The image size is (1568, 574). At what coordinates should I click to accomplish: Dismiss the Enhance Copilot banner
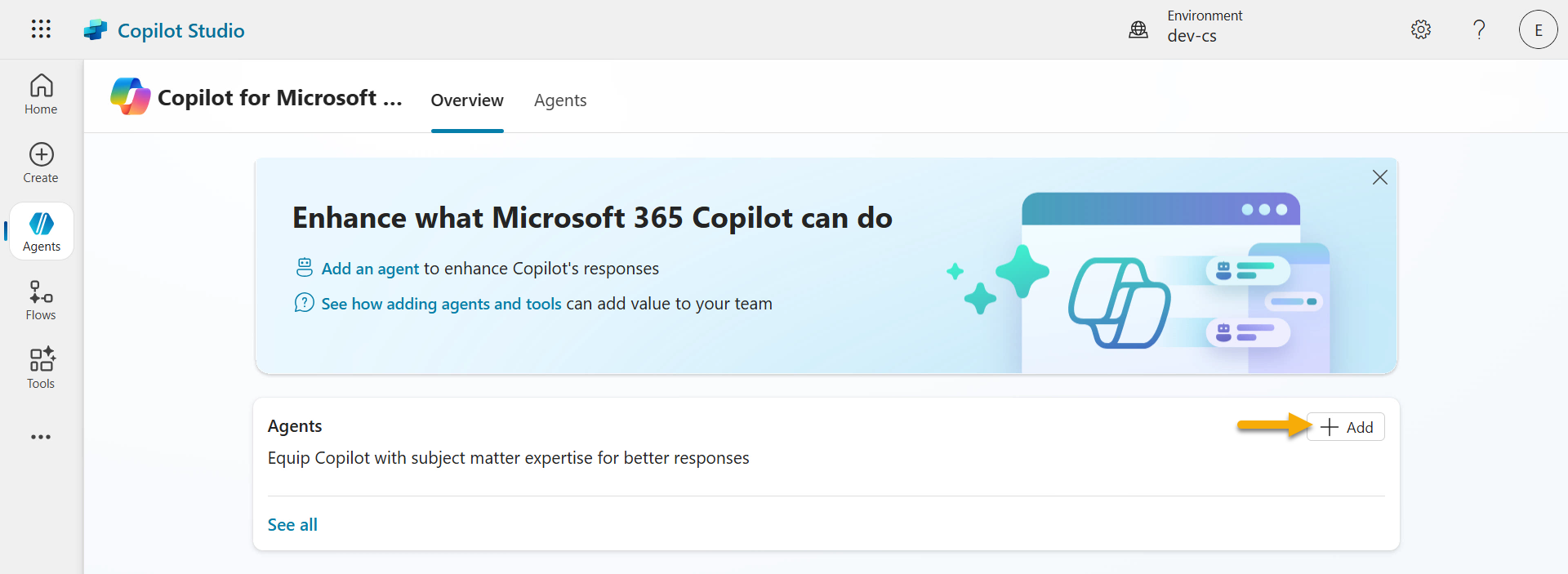click(x=1380, y=177)
